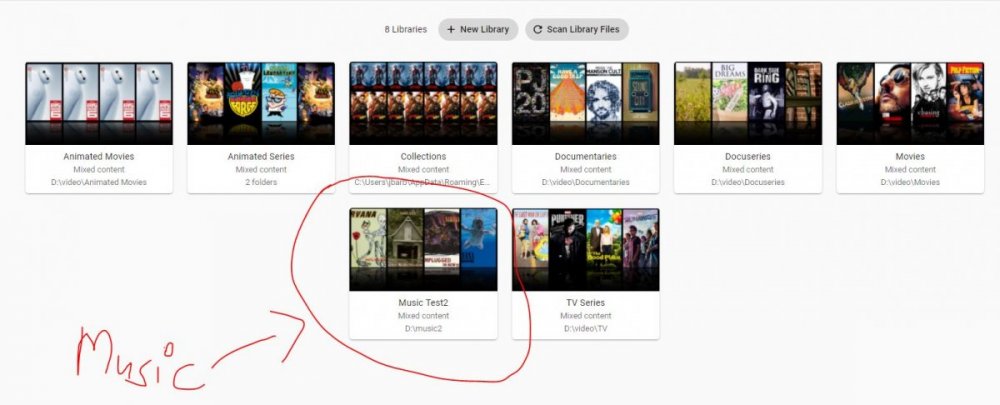Select the TV Series title text

point(585,303)
